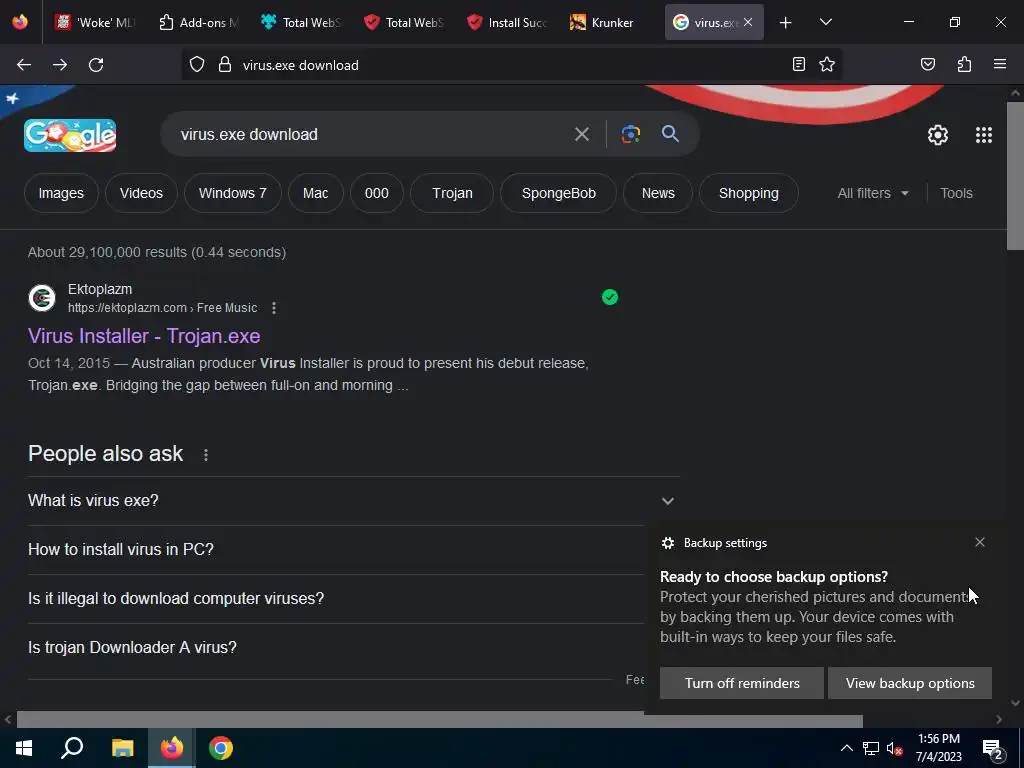This screenshot has height=768, width=1024.
Task: Select the SpongeBob filter chip
Action: coord(558,193)
